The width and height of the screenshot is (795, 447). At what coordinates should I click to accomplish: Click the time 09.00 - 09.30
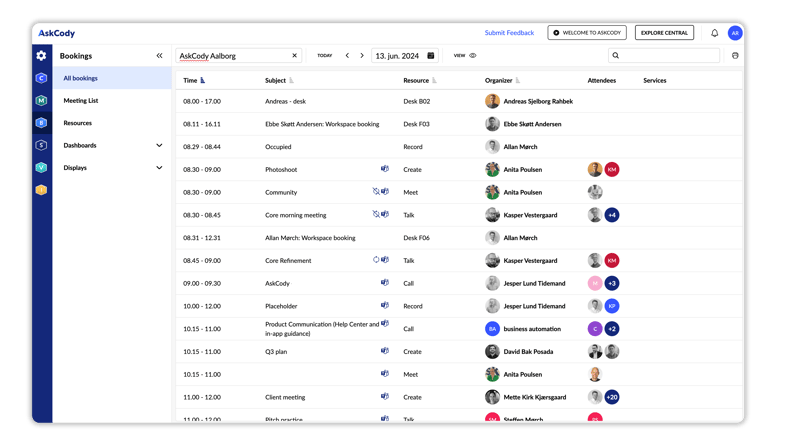(202, 283)
